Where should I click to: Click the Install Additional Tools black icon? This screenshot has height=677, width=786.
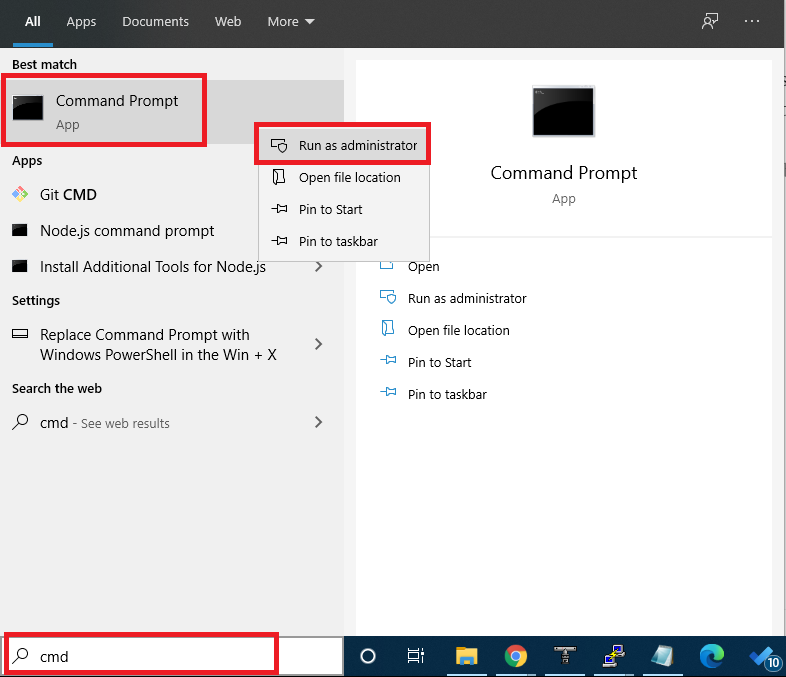click(20, 266)
